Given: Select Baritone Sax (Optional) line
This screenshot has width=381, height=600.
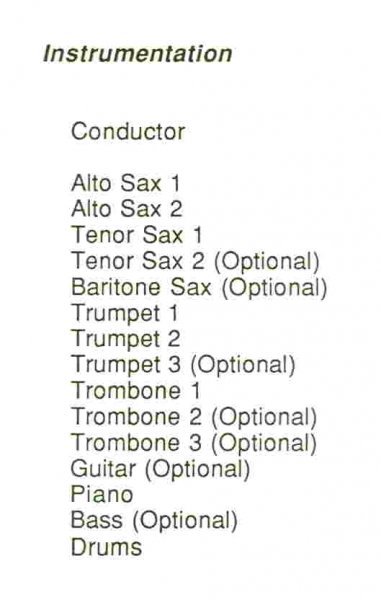Looking at the screenshot, I should click(199, 287).
